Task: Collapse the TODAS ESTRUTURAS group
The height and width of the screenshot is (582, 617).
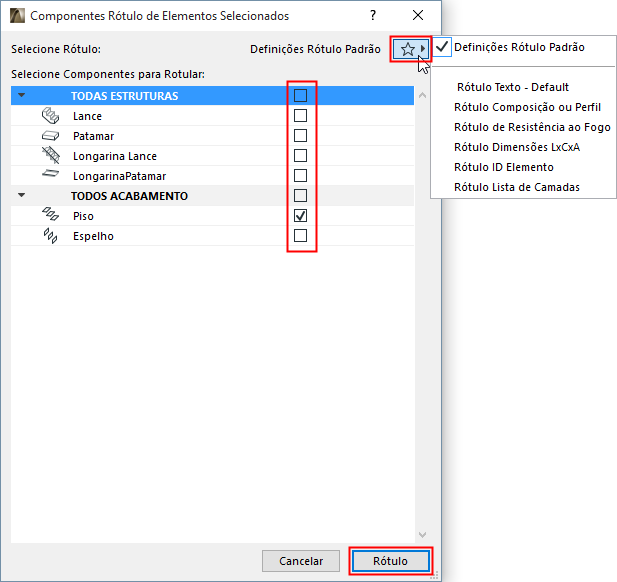Action: coord(22,95)
